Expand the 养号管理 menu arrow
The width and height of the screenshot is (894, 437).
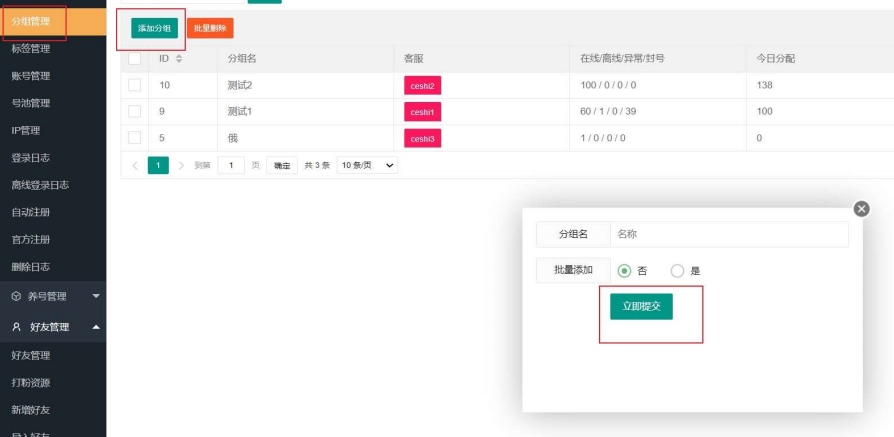(x=96, y=296)
